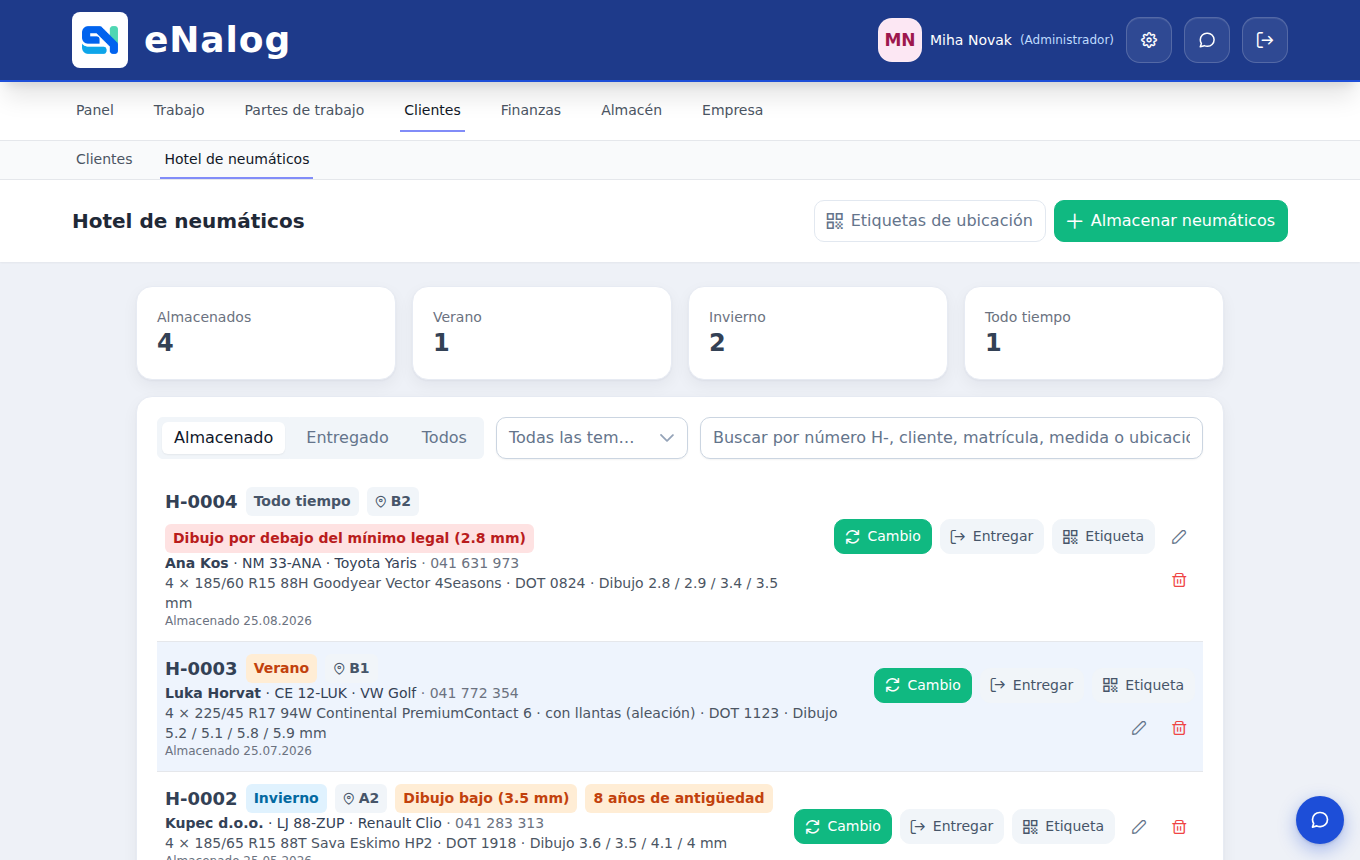Click Etiqueta for entry H-0002

[x=1063, y=827]
